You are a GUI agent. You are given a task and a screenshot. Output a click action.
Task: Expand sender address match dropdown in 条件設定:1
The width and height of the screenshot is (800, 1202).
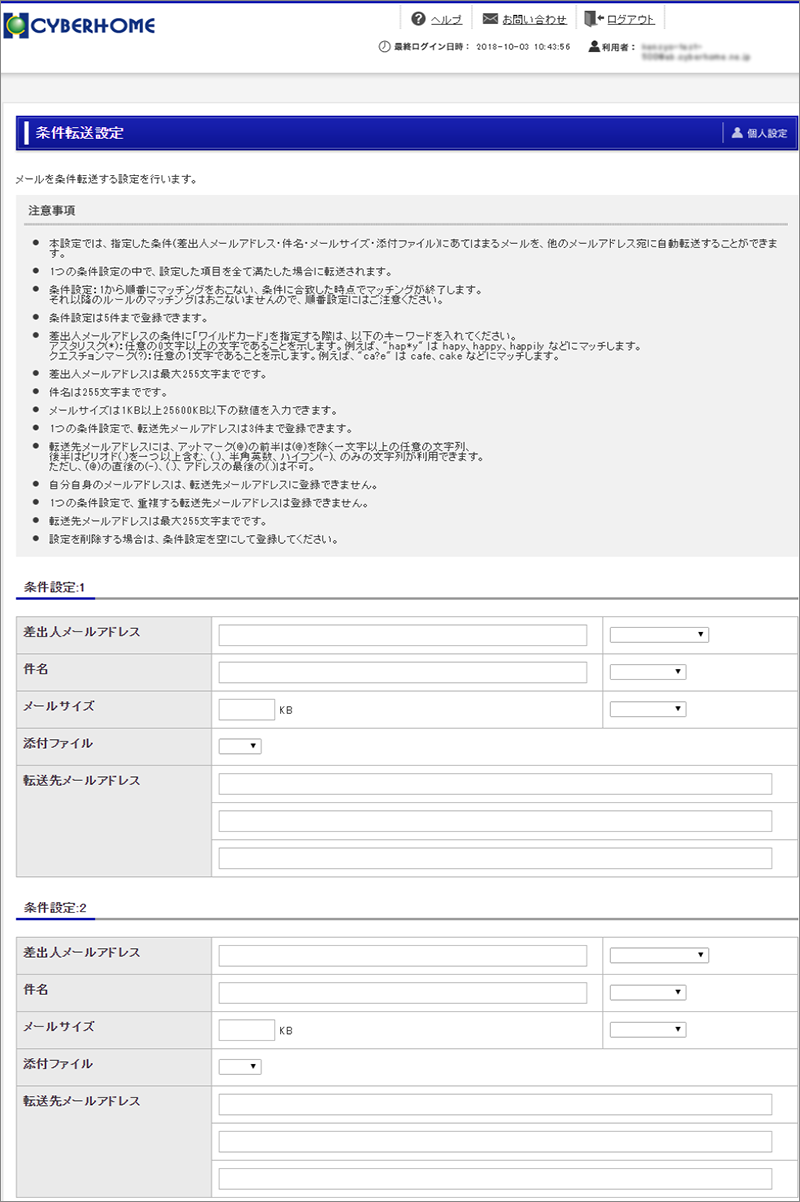(x=659, y=635)
